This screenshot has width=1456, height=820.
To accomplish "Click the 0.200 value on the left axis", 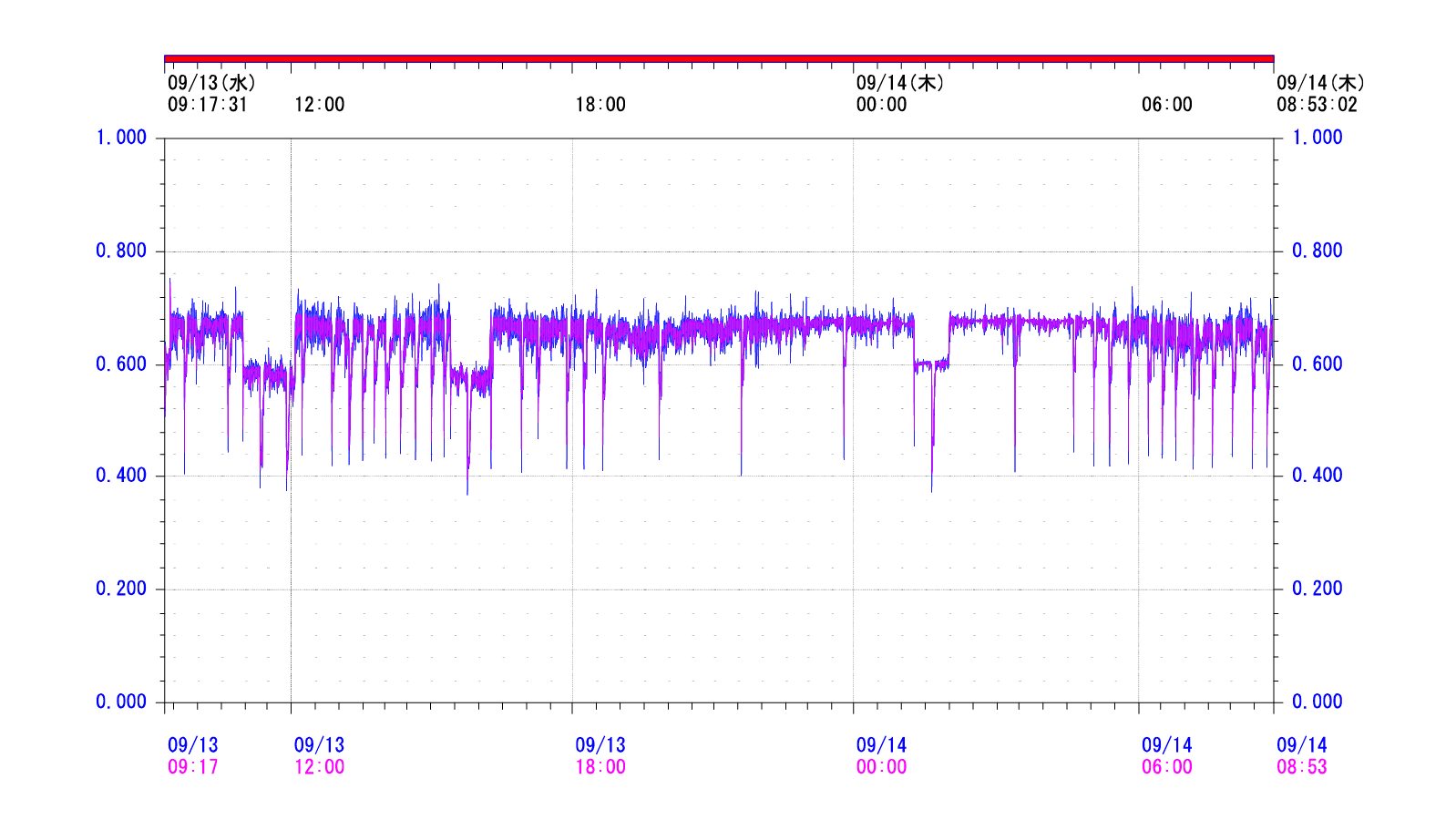I will click(121, 589).
